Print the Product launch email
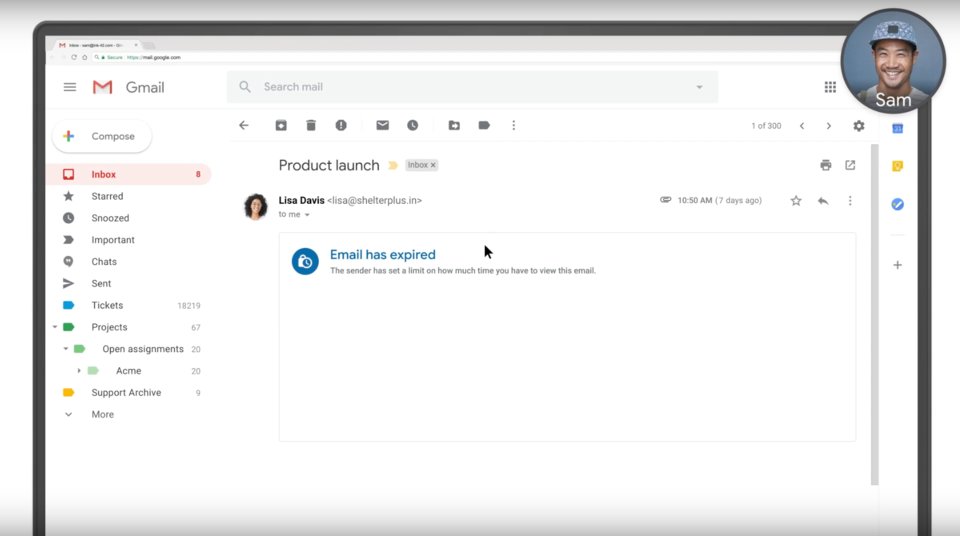 pyautogui.click(x=825, y=165)
